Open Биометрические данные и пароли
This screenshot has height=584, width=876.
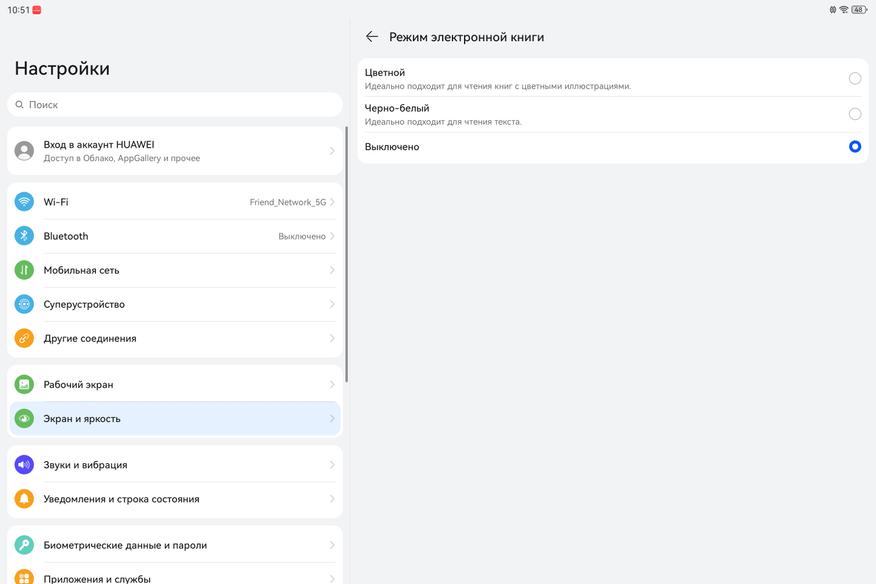174,545
